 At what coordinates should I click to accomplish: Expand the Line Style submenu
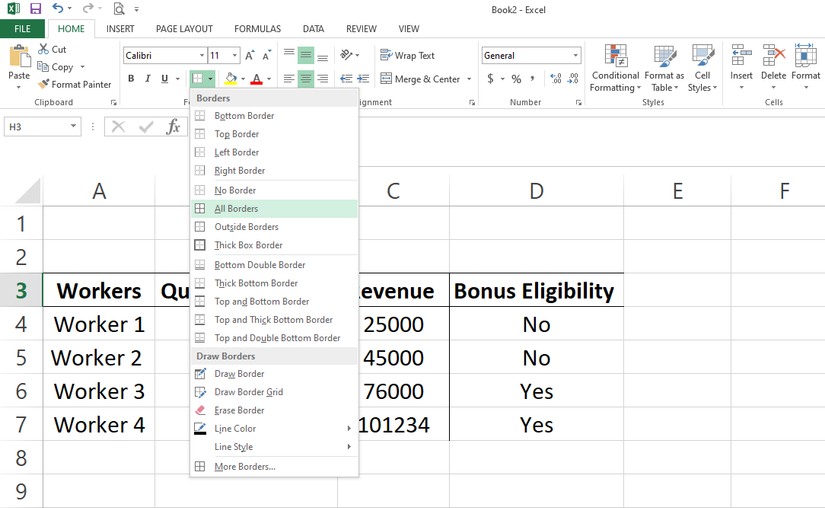pos(274,447)
